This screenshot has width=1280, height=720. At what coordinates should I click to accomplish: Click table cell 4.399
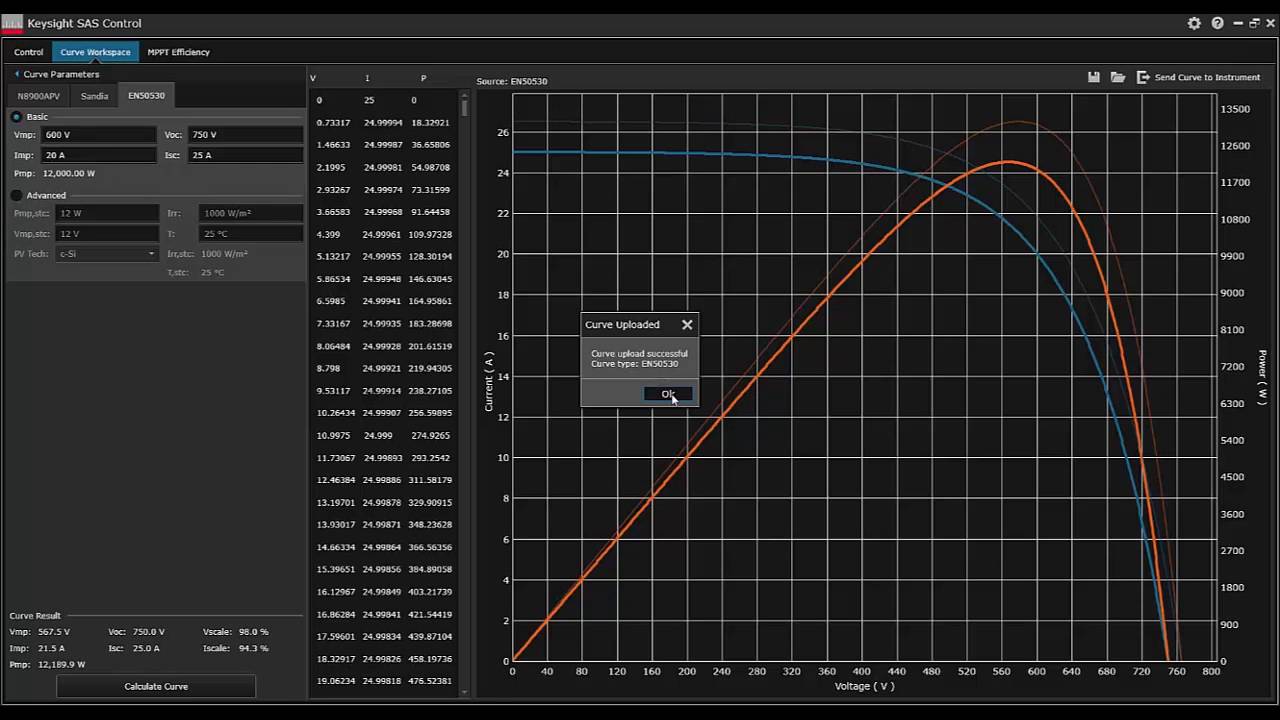click(328, 234)
